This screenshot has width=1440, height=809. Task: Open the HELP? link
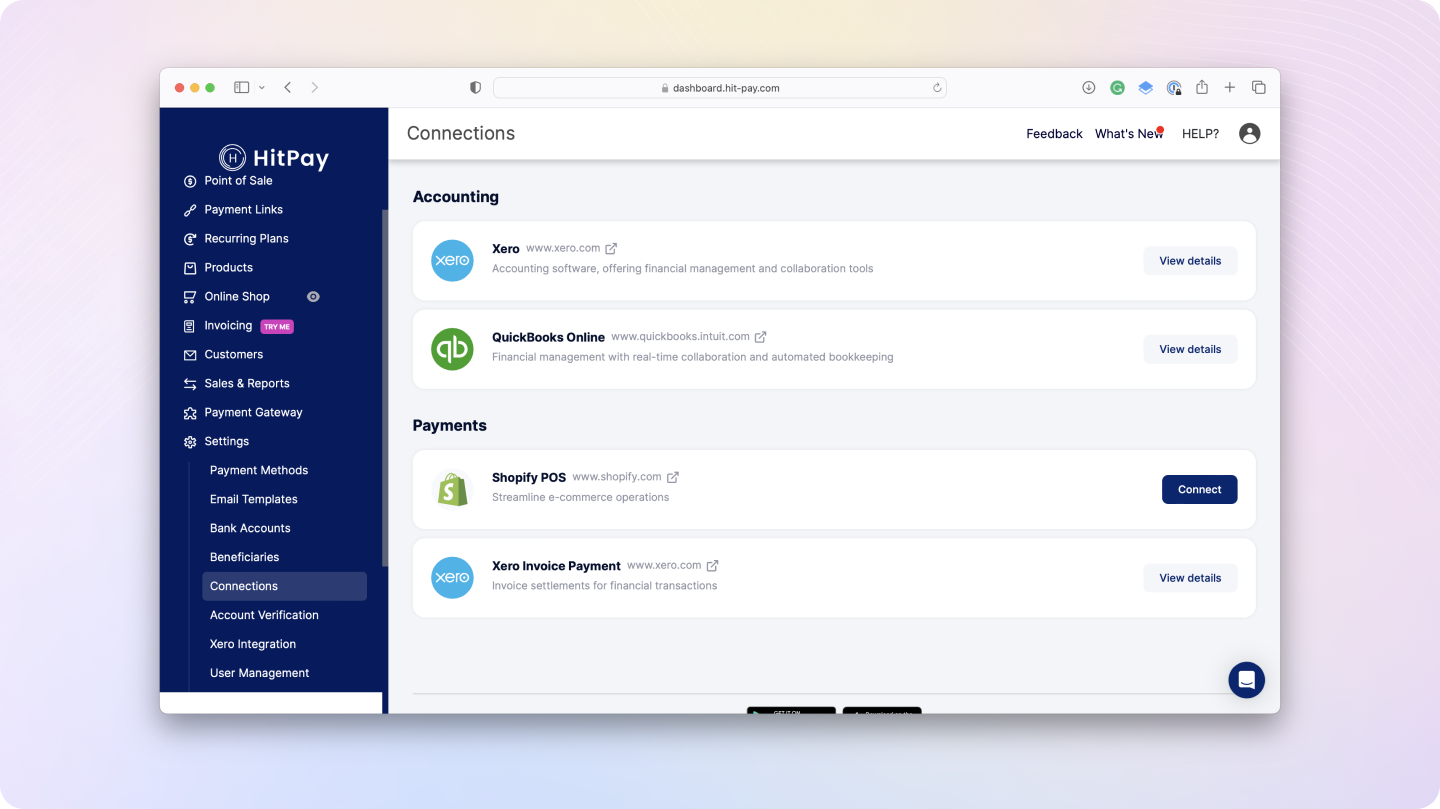1200,134
